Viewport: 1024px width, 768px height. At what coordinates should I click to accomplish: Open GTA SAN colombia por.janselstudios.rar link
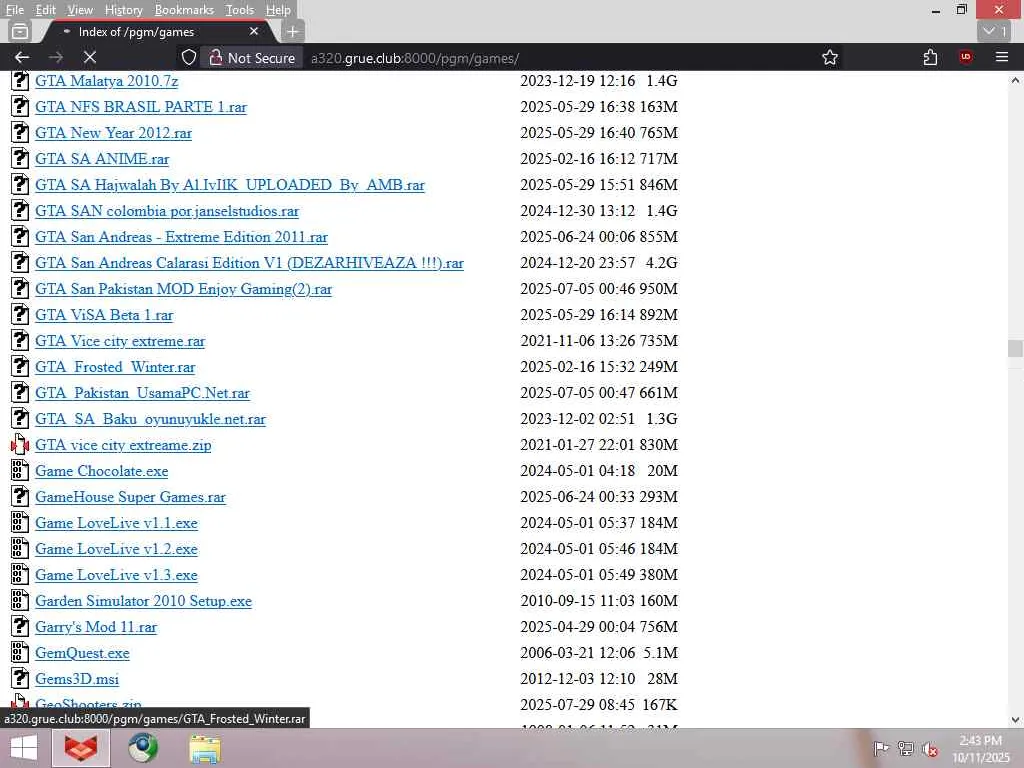pos(167,212)
